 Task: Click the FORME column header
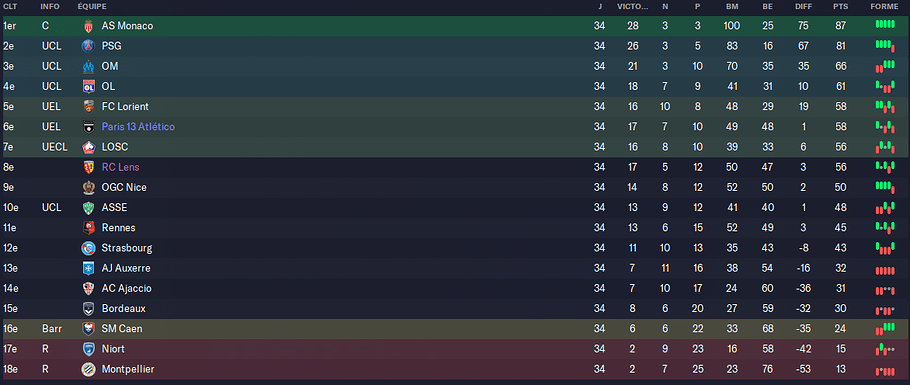click(x=885, y=6)
